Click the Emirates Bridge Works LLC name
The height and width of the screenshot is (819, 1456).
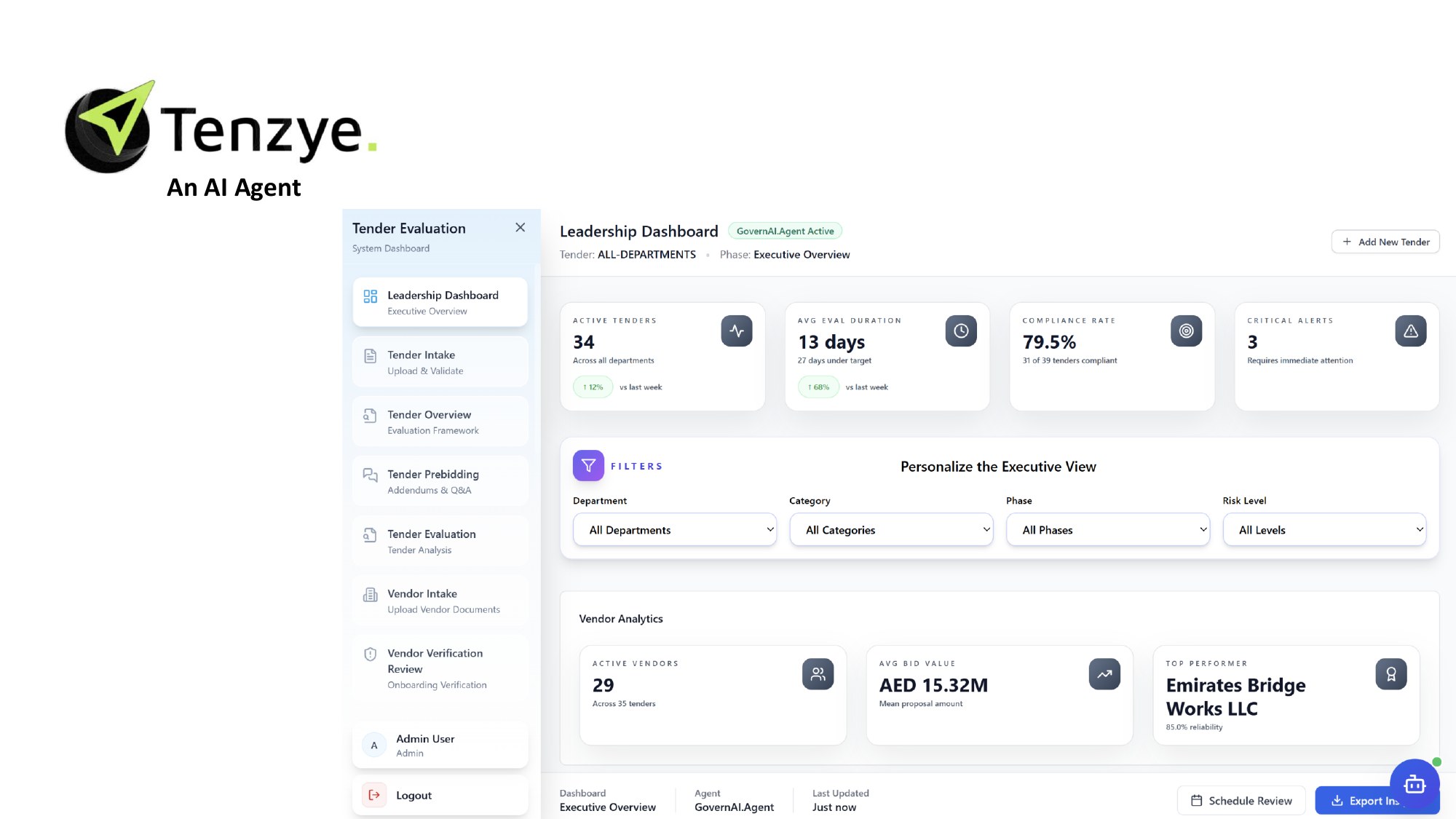point(1235,697)
